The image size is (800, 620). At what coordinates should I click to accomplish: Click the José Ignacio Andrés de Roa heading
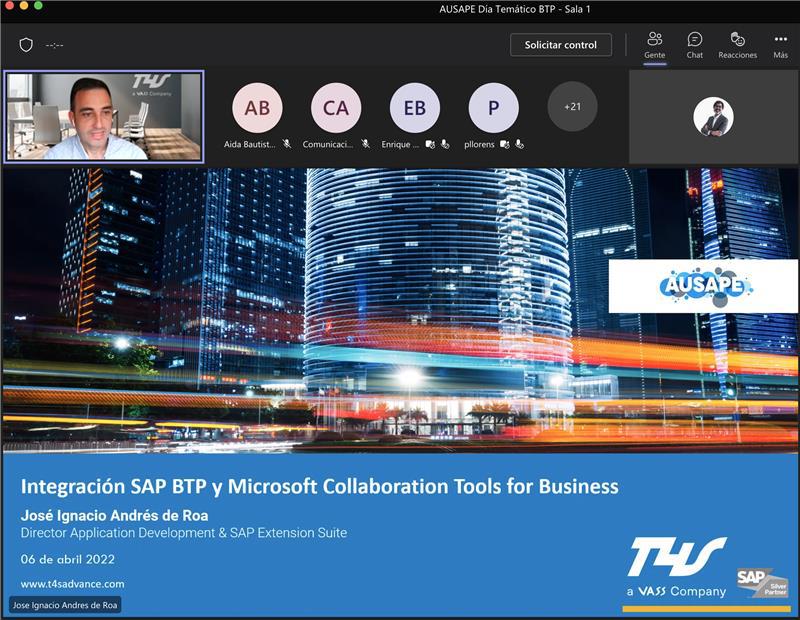click(114, 515)
